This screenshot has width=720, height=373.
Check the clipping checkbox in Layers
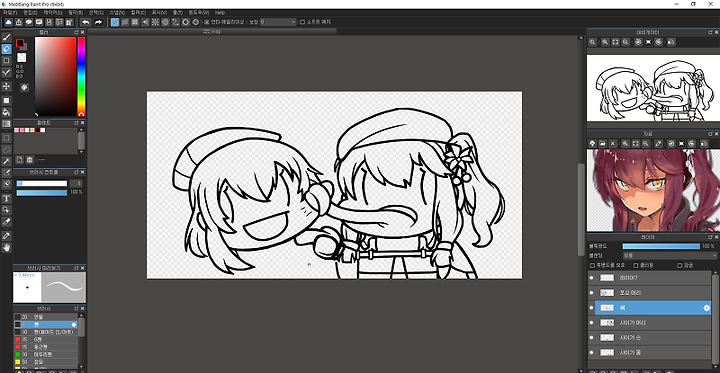[x=636, y=266]
